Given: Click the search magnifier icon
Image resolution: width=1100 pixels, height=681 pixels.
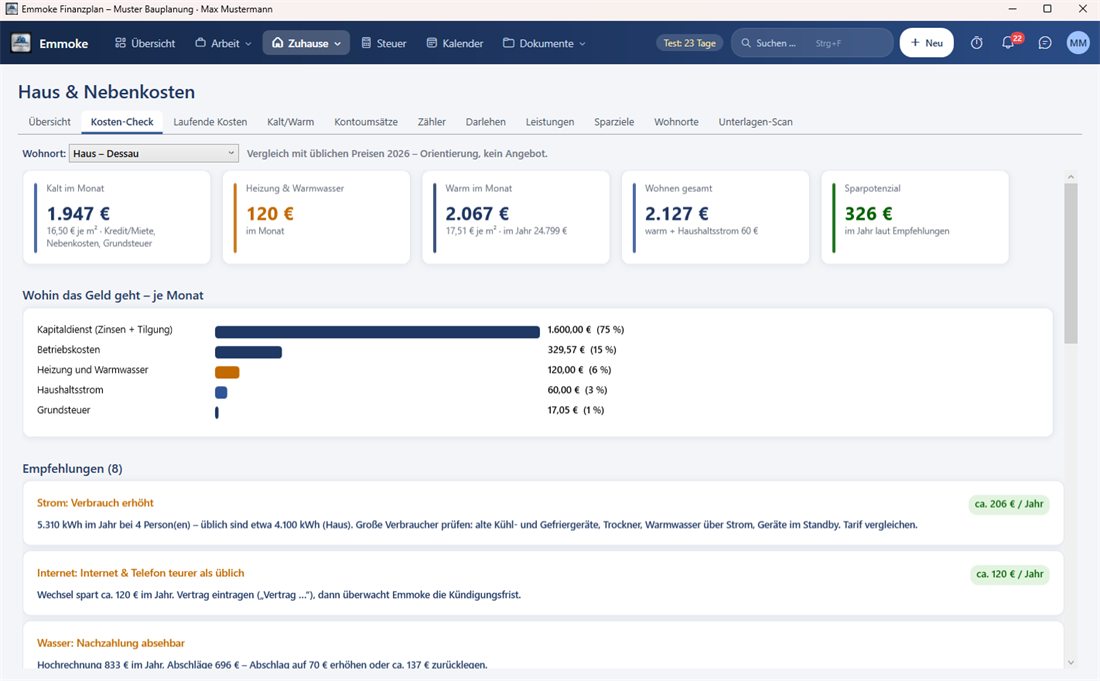Looking at the screenshot, I should click(746, 43).
